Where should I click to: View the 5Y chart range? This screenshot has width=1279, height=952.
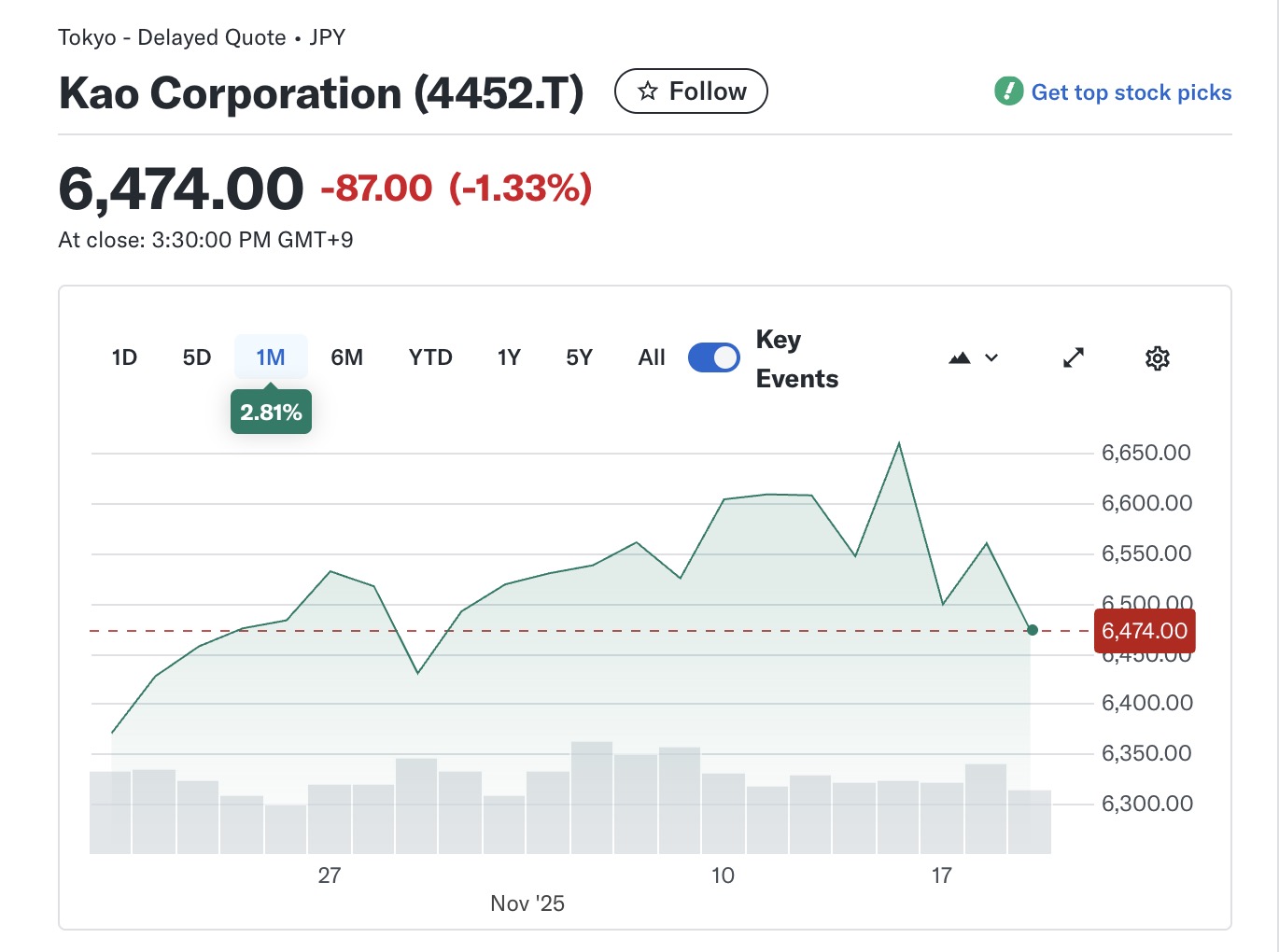(x=579, y=358)
